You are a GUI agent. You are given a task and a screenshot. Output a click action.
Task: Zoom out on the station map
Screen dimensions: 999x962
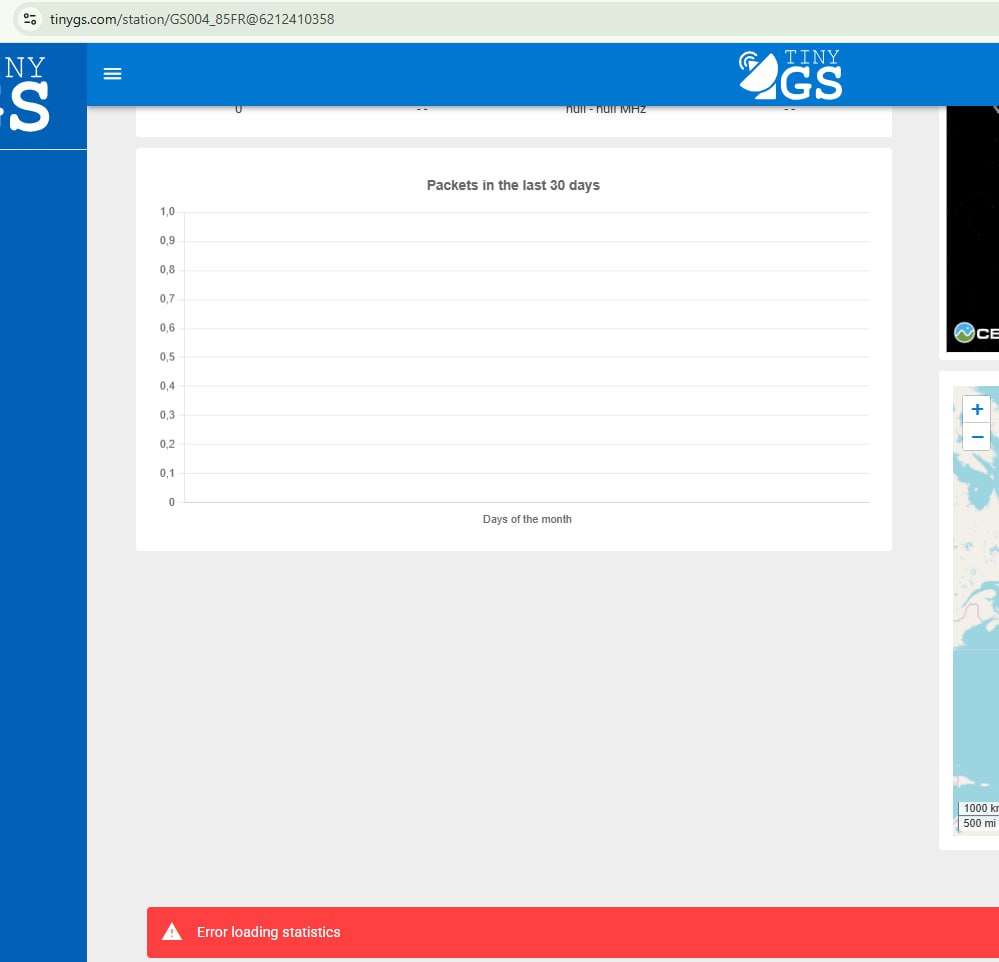click(977, 437)
